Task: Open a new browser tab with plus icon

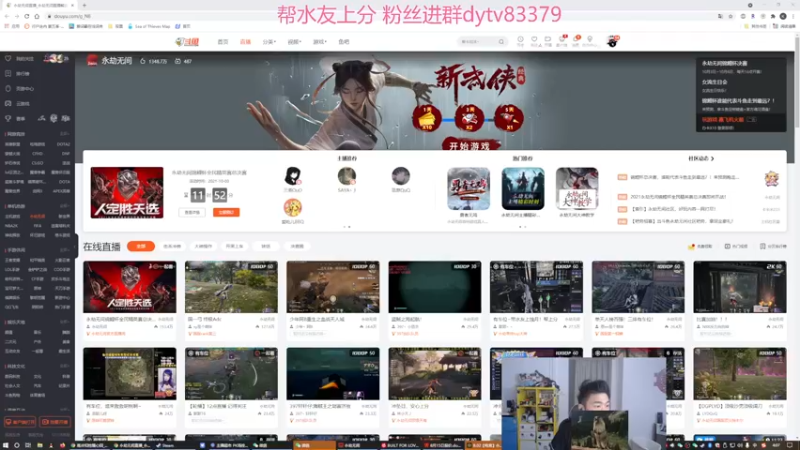Action: coord(84,5)
